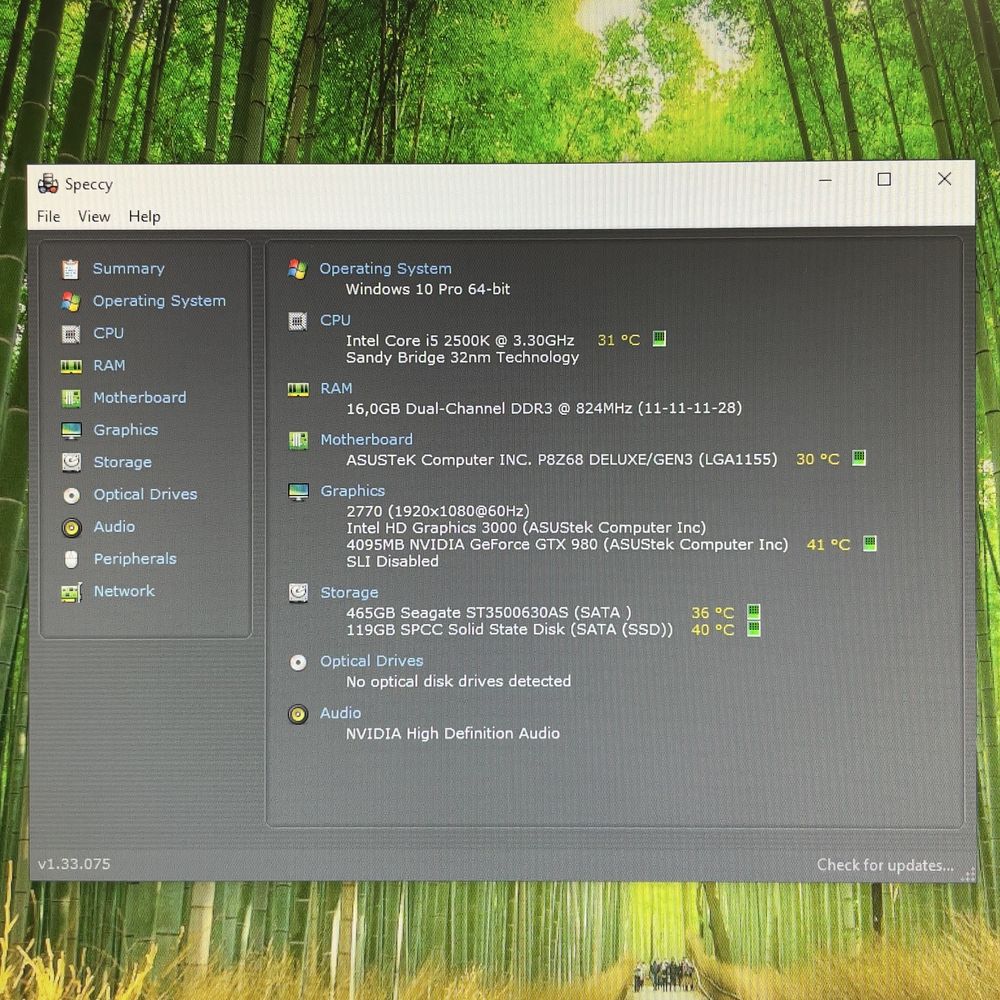Click the NVIDIA High Definition Audio text
The width and height of the screenshot is (1000, 1000).
point(453,733)
